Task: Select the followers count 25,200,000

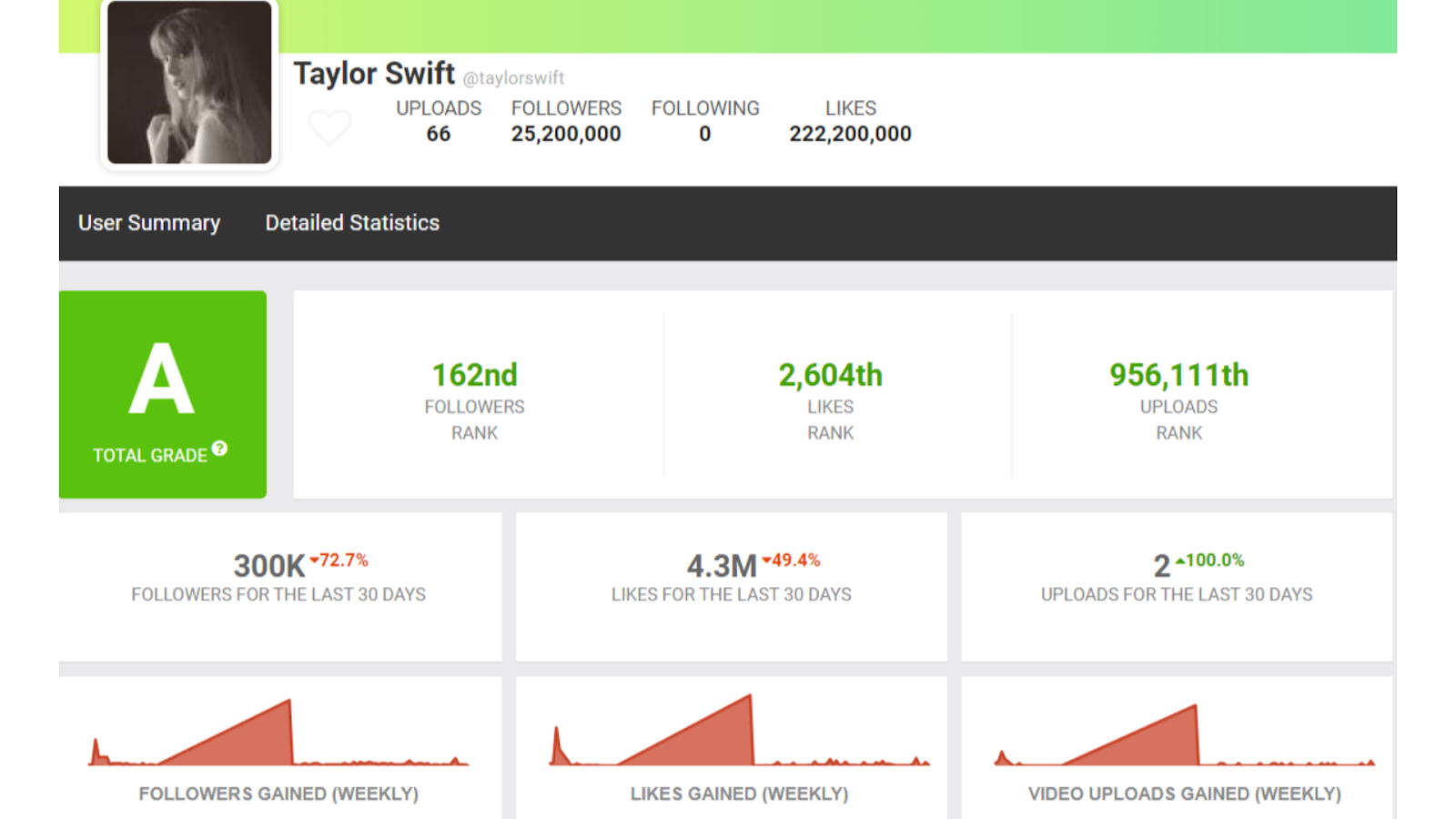Action: 566,134
